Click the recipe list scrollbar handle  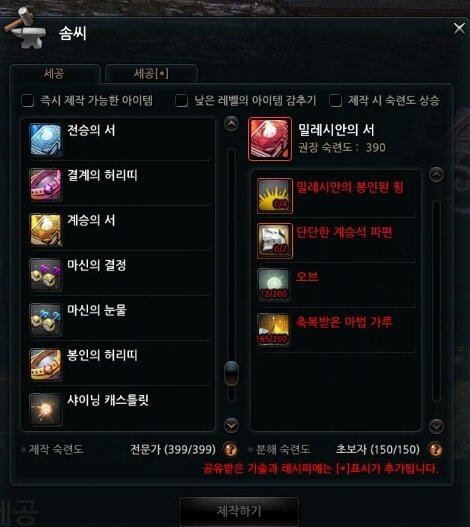(232, 373)
